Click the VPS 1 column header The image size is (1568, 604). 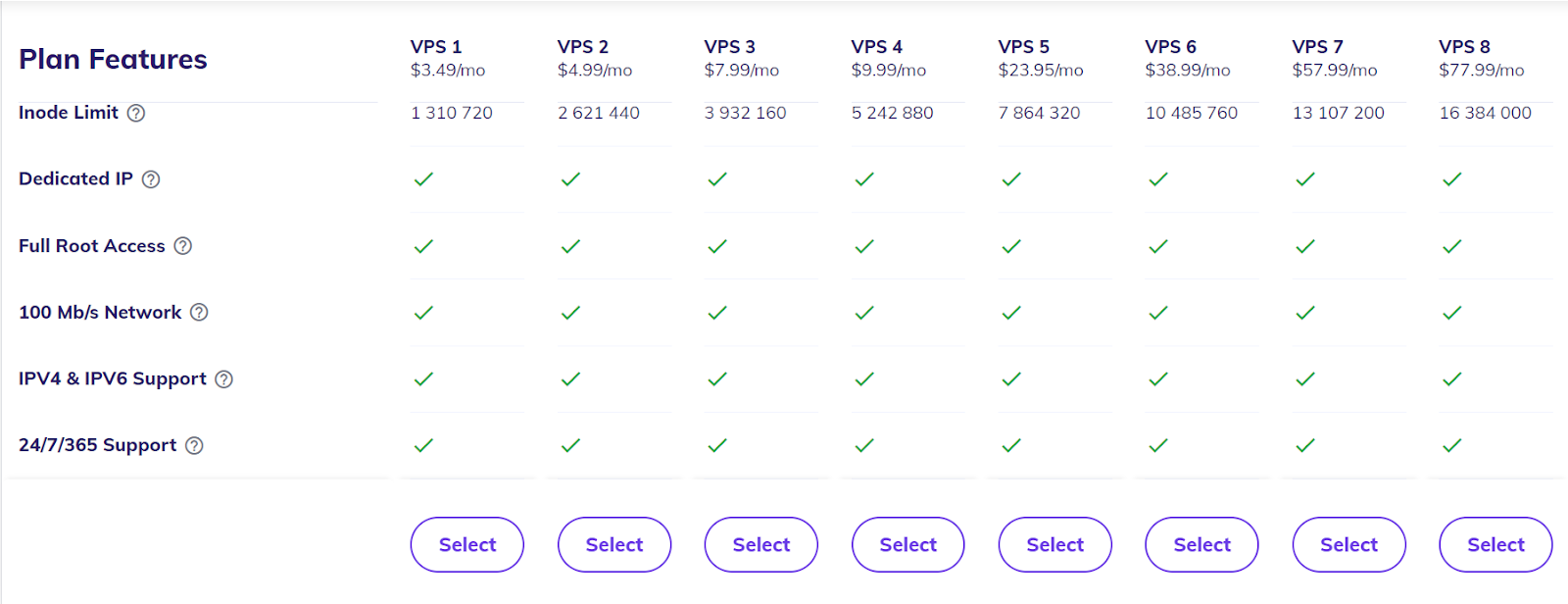click(436, 47)
